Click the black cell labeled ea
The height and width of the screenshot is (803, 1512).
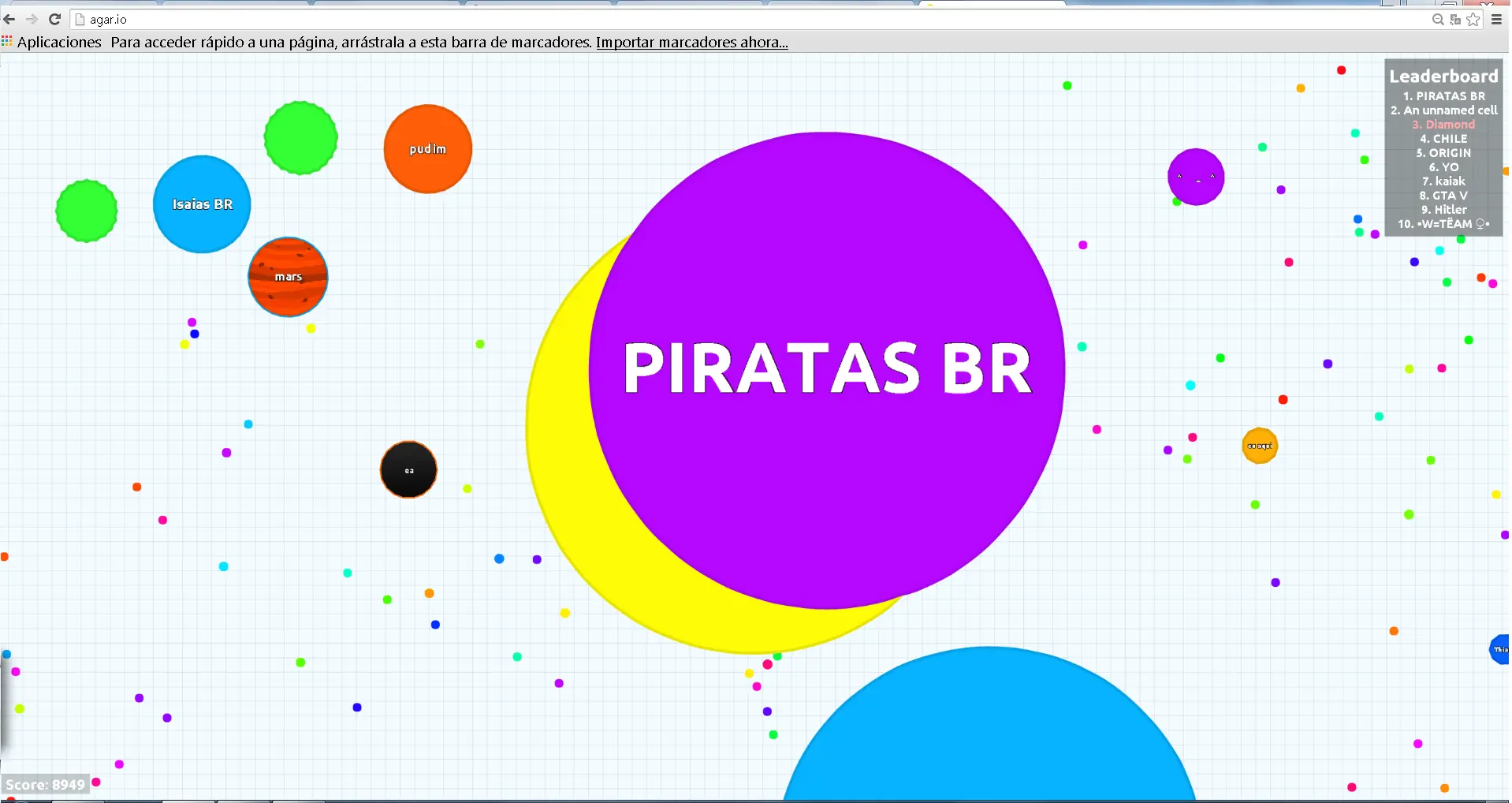(408, 469)
